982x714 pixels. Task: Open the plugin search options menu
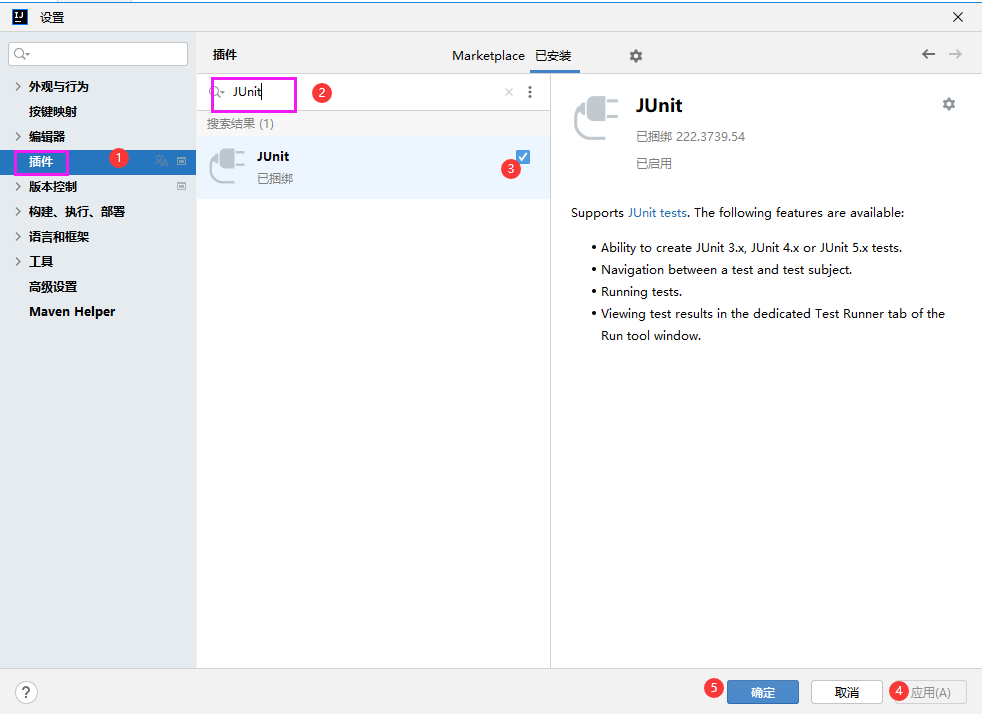[530, 92]
